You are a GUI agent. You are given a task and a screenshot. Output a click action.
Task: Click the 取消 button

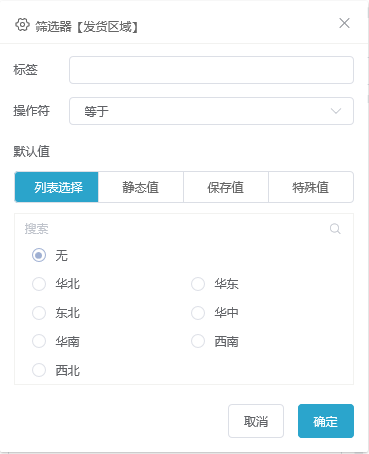click(256, 421)
